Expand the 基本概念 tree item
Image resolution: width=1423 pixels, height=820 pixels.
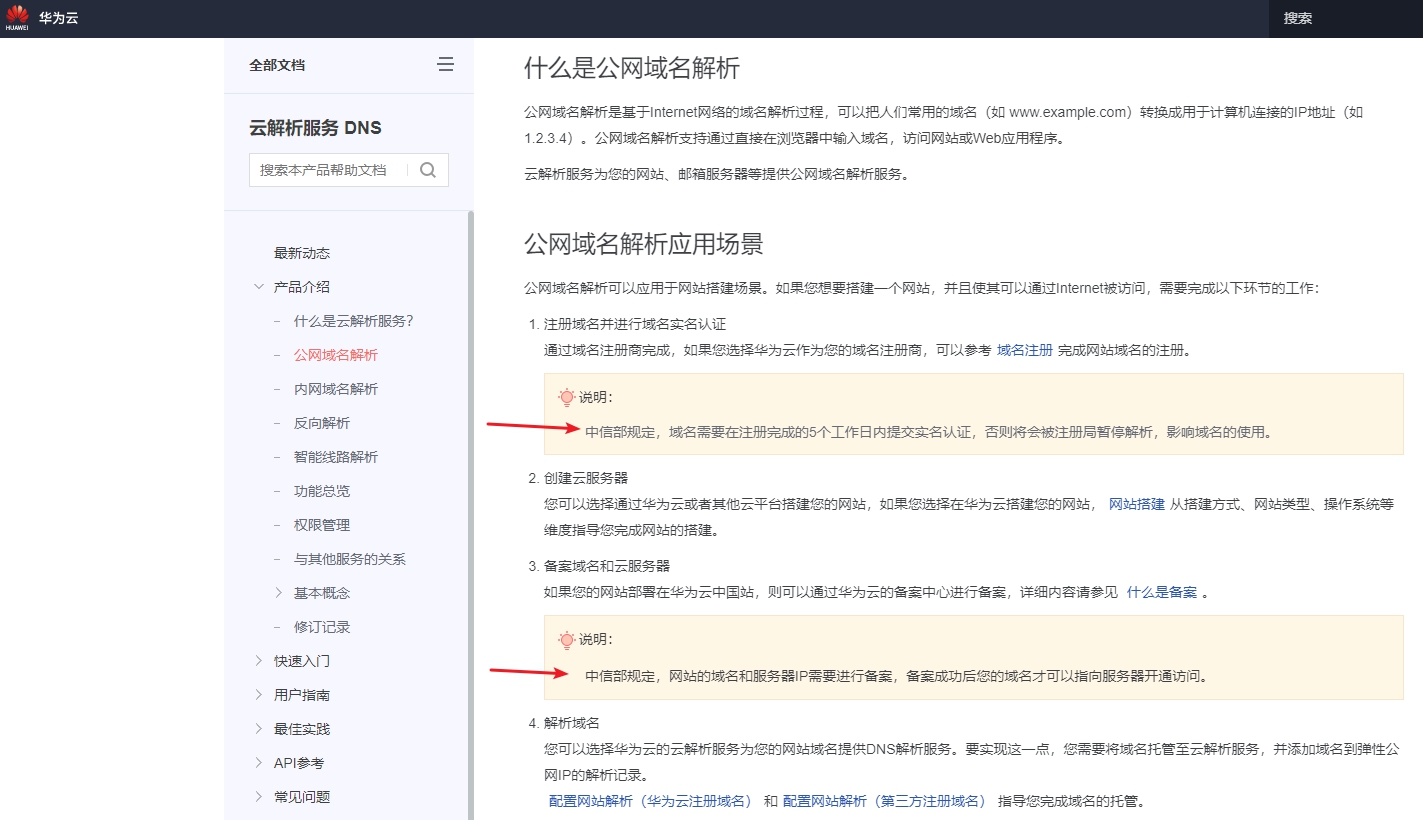coord(279,593)
